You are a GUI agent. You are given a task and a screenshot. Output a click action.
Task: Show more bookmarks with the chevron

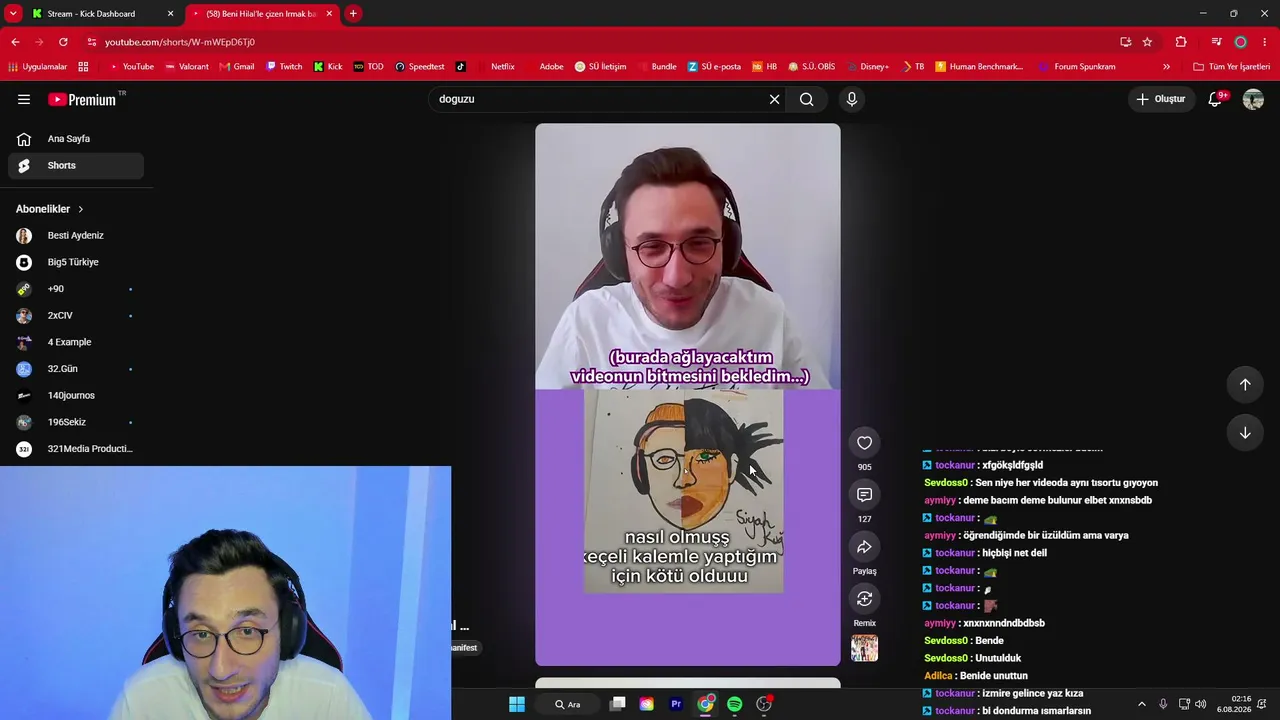point(1166,67)
